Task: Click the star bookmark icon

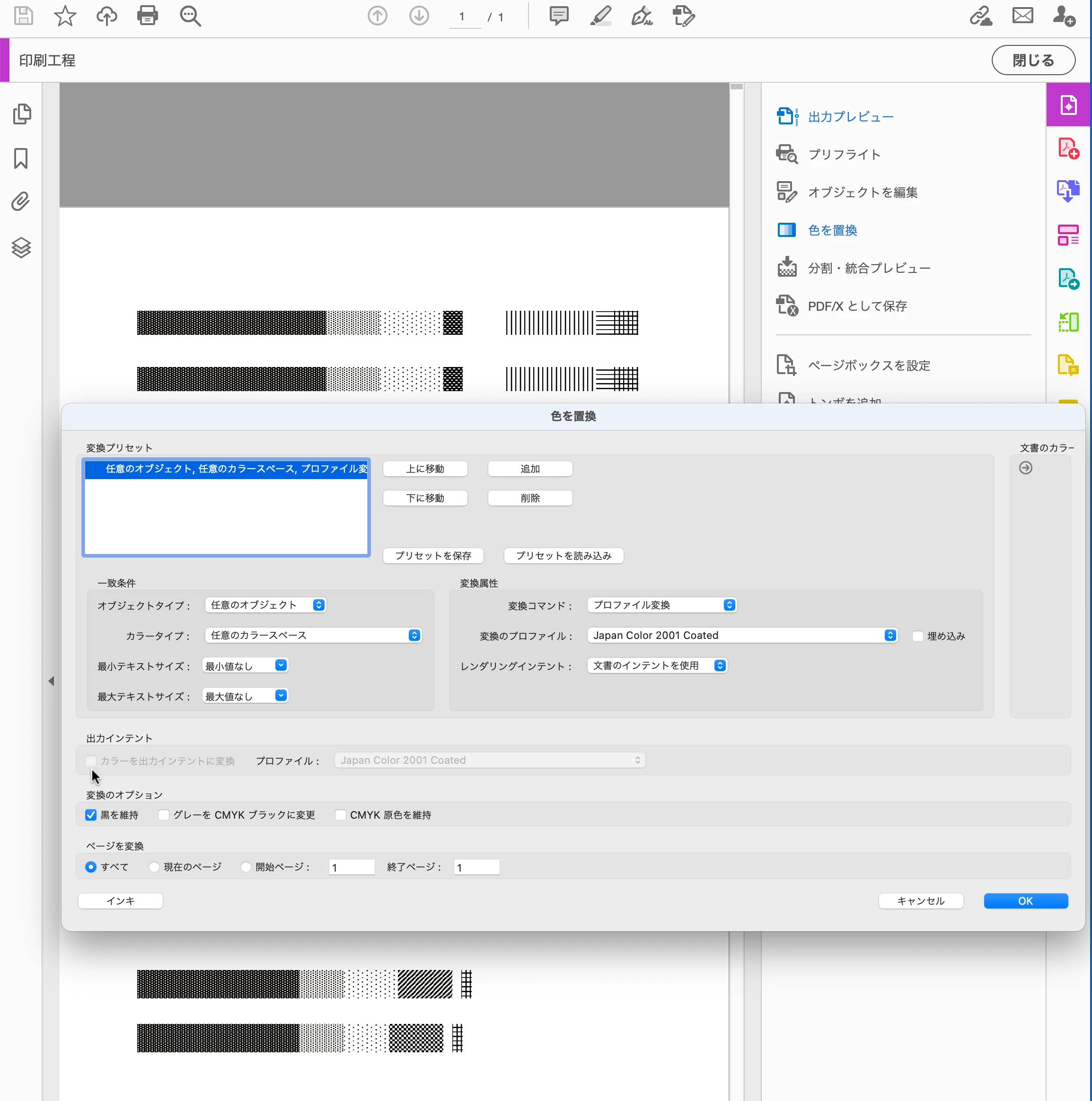Action: click(65, 16)
